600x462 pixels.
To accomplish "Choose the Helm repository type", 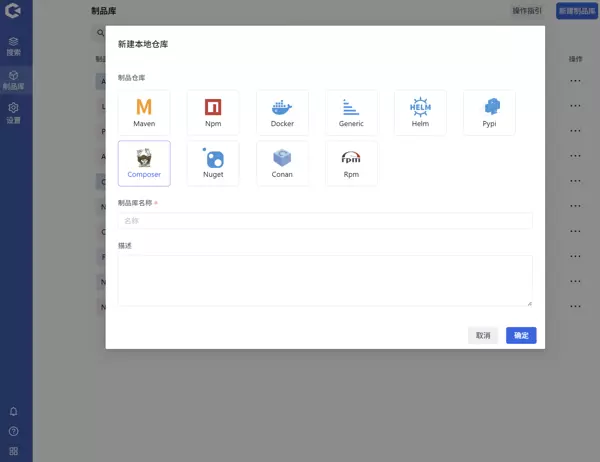I will (x=420, y=112).
